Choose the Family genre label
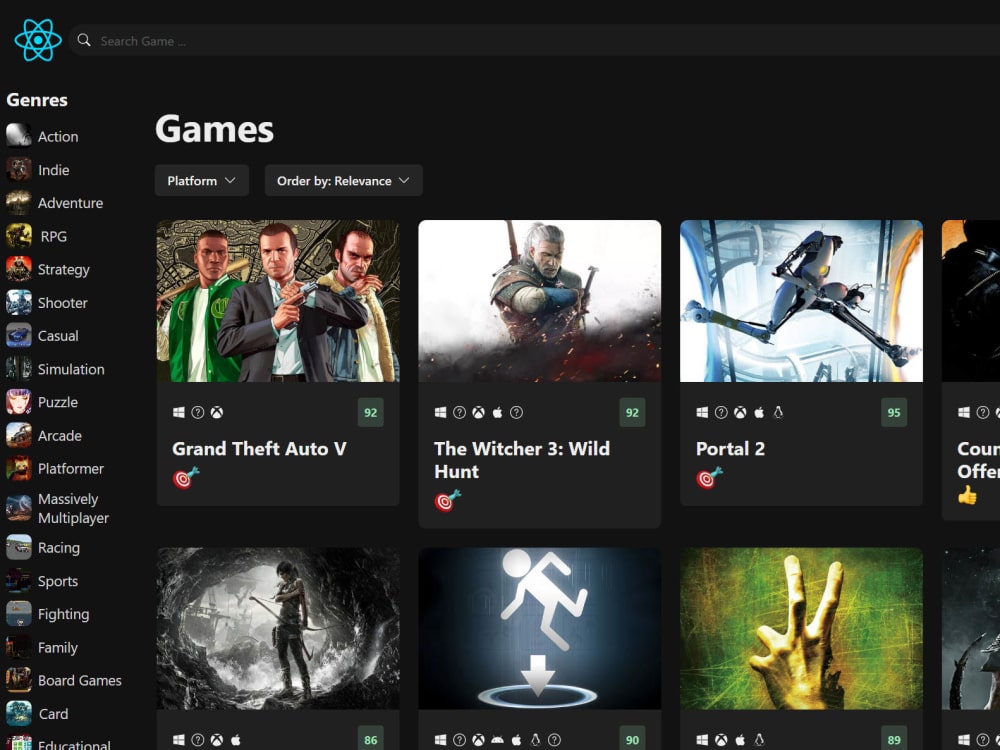 (57, 647)
